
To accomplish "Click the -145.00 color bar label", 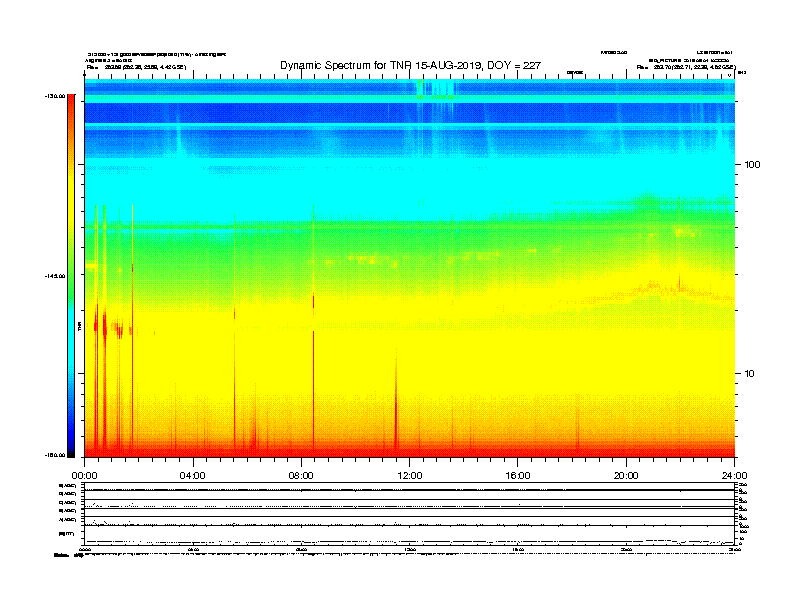I will [55, 276].
